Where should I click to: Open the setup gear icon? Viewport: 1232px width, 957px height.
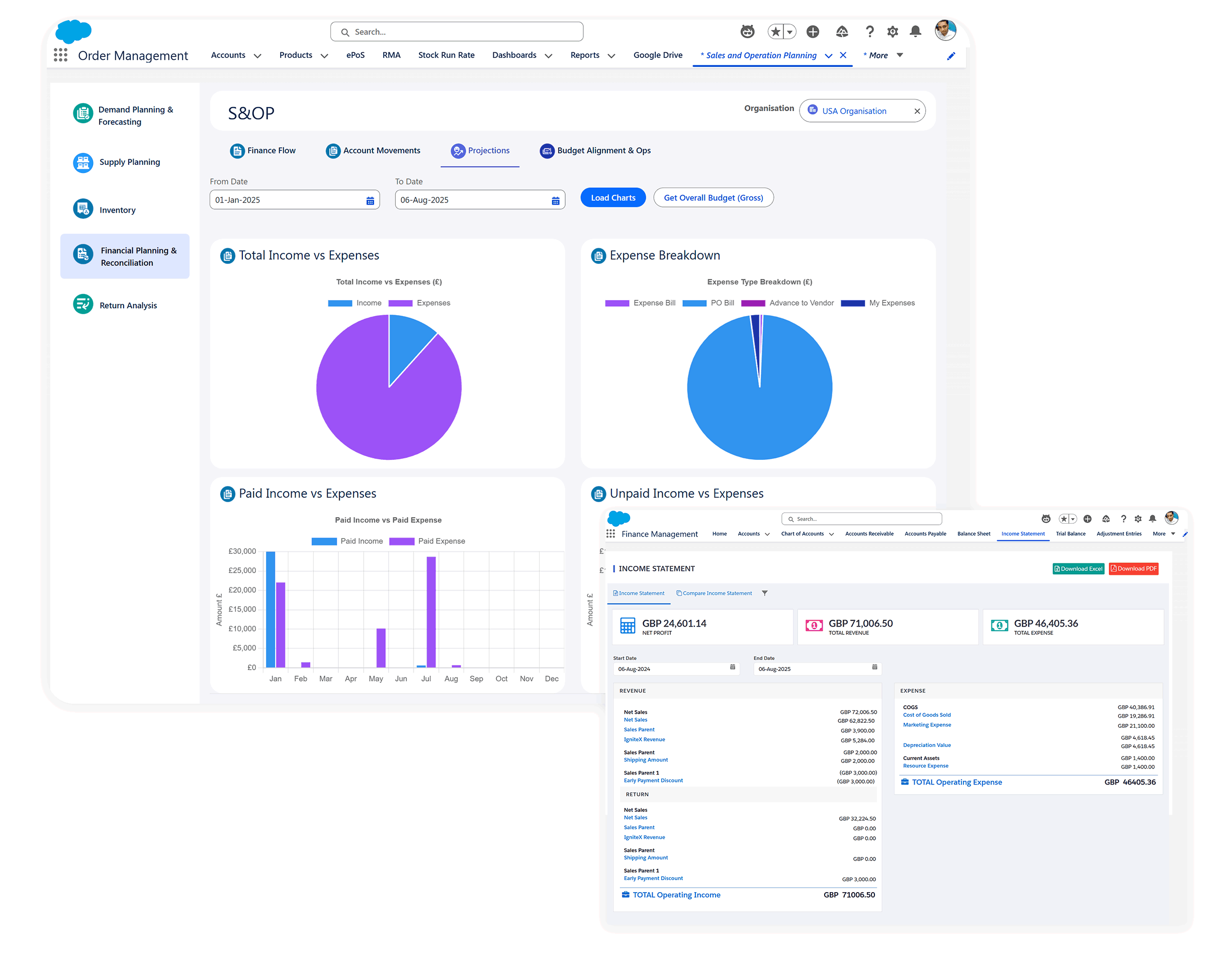[x=892, y=32]
